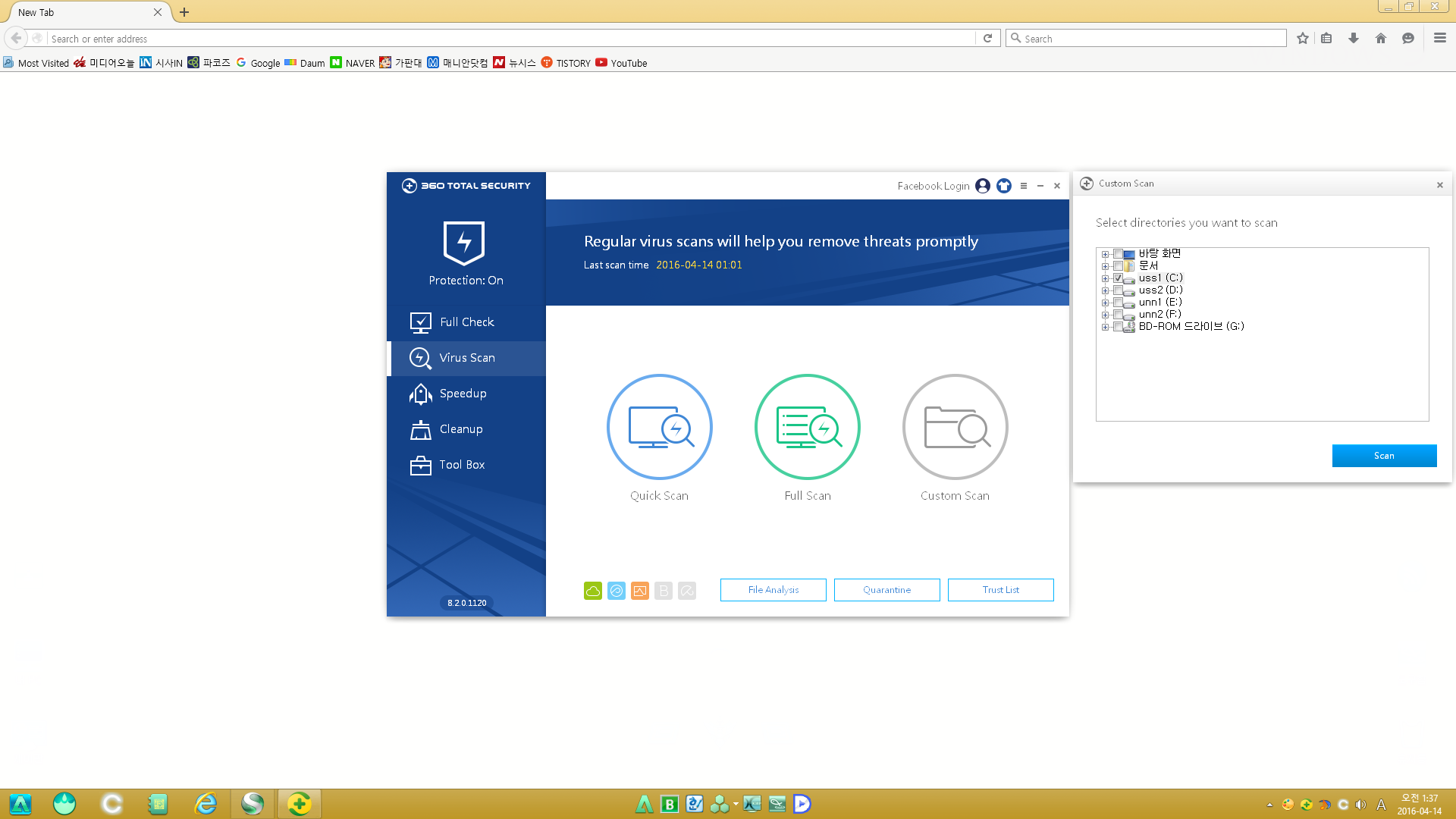The height and width of the screenshot is (819, 1456).
Task: Click the Firefox search box
Action: point(1147,39)
